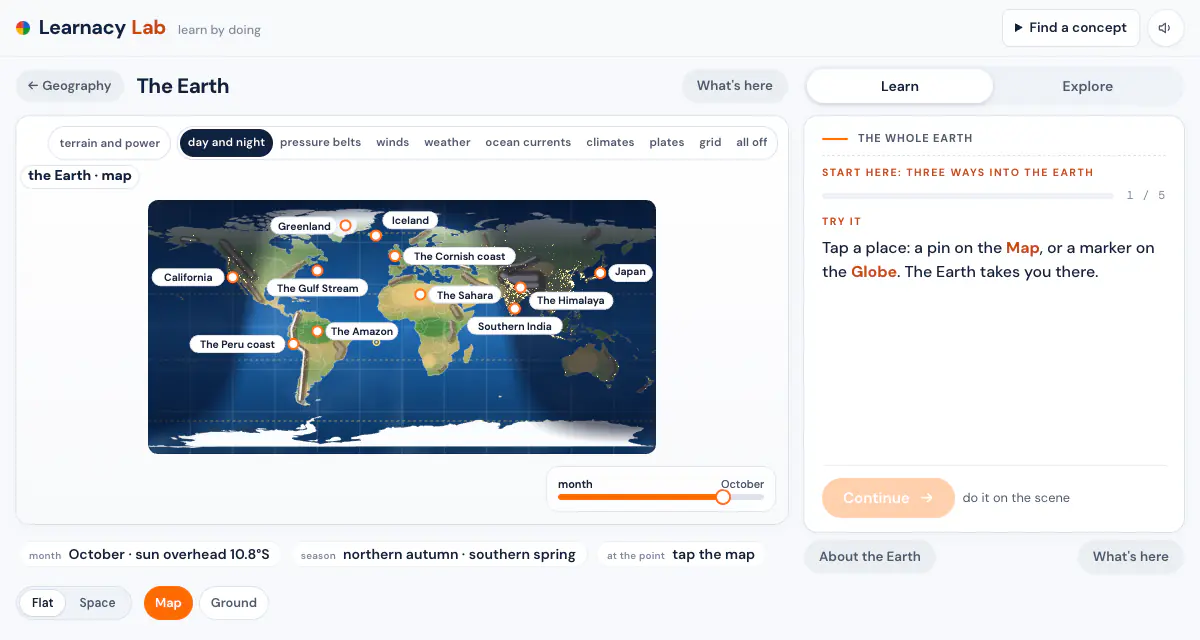Tap the Sahara pin marker

(419, 295)
